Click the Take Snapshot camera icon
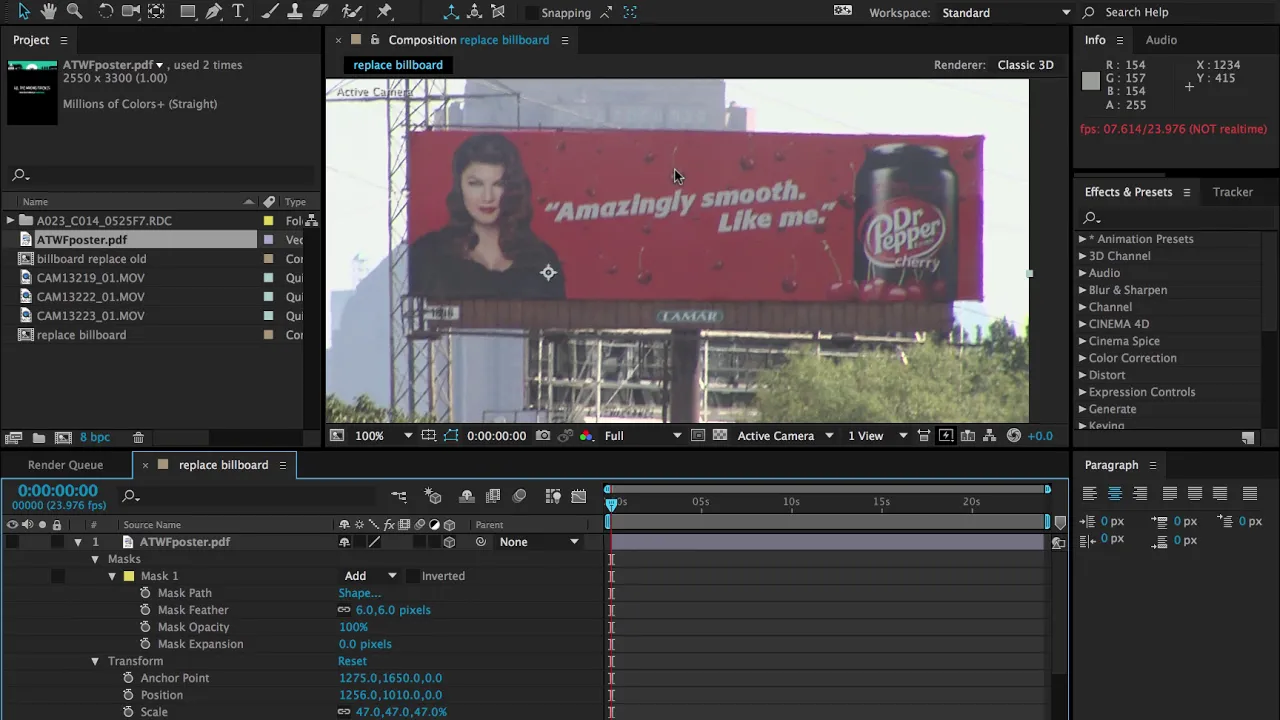The width and height of the screenshot is (1280, 720). pyautogui.click(x=542, y=436)
